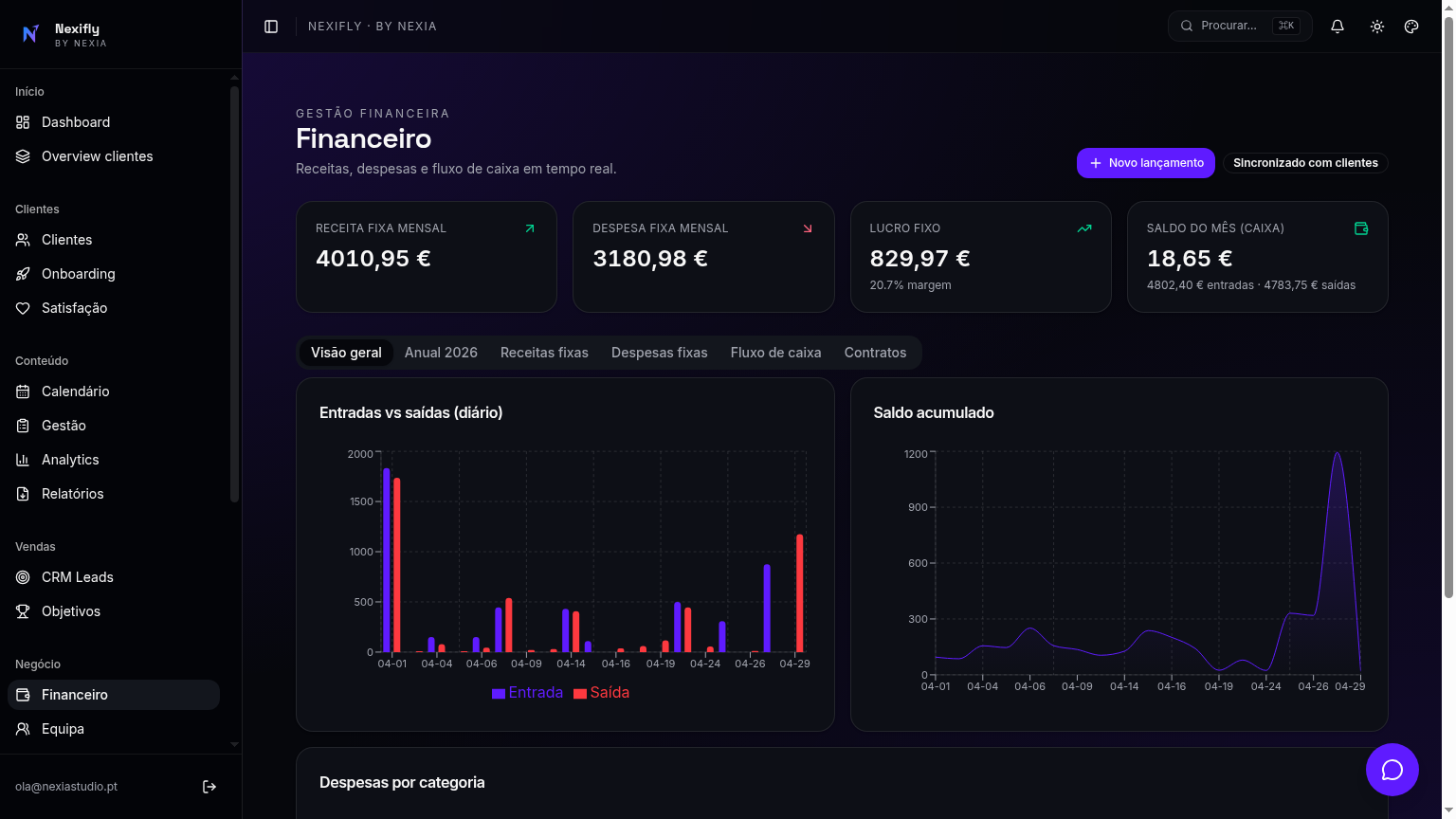
Task: Click the Satisfação heart icon
Action: (23, 308)
